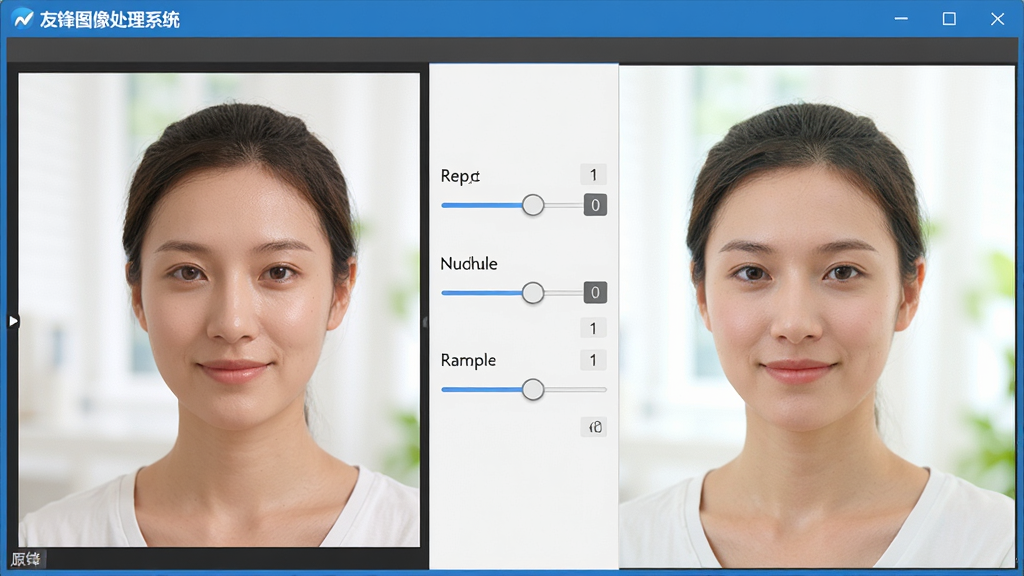The height and width of the screenshot is (576, 1024).
Task: Click the small icon box below the Rample slider
Action: [x=594, y=427]
